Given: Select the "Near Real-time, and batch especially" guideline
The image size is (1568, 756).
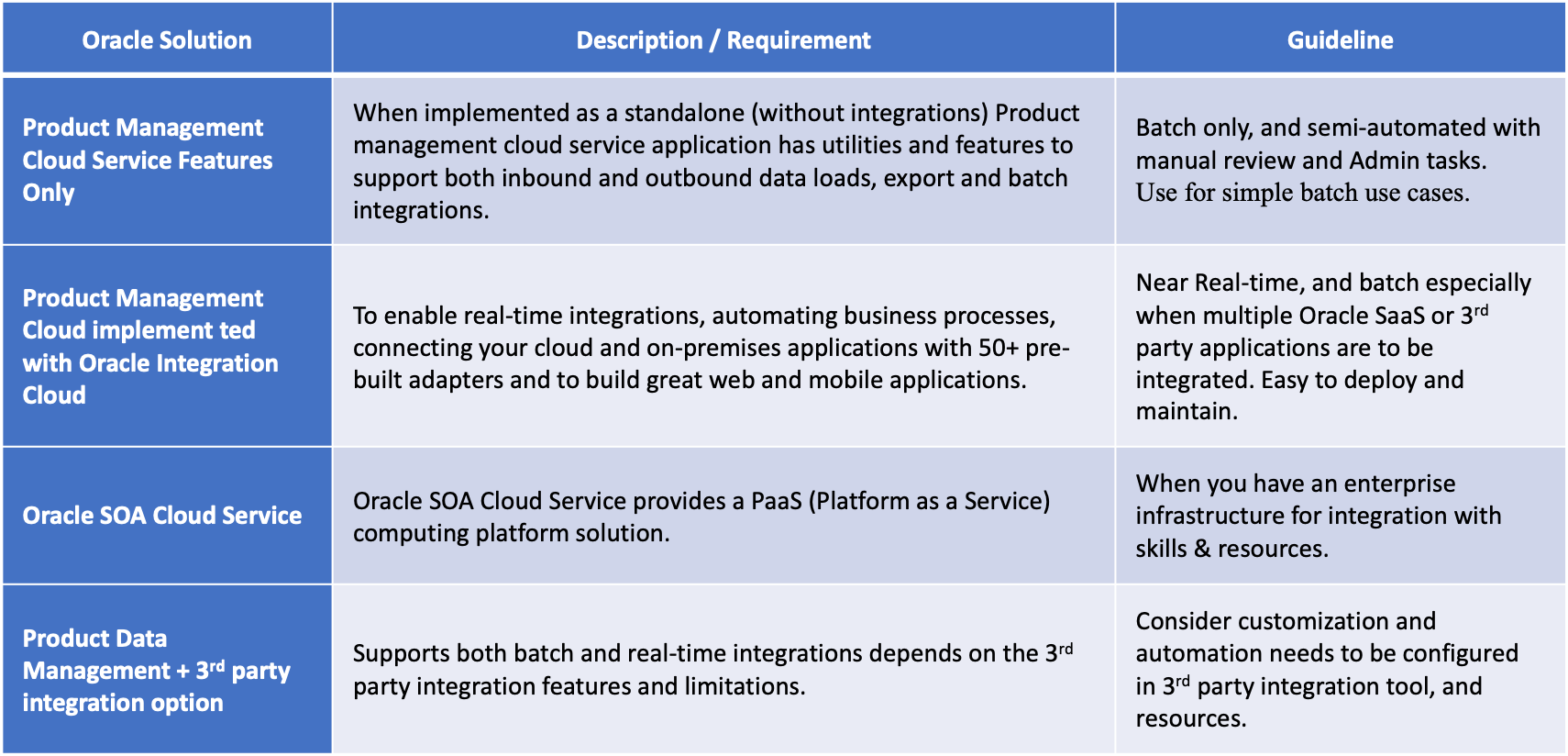Looking at the screenshot, I should (1341, 346).
